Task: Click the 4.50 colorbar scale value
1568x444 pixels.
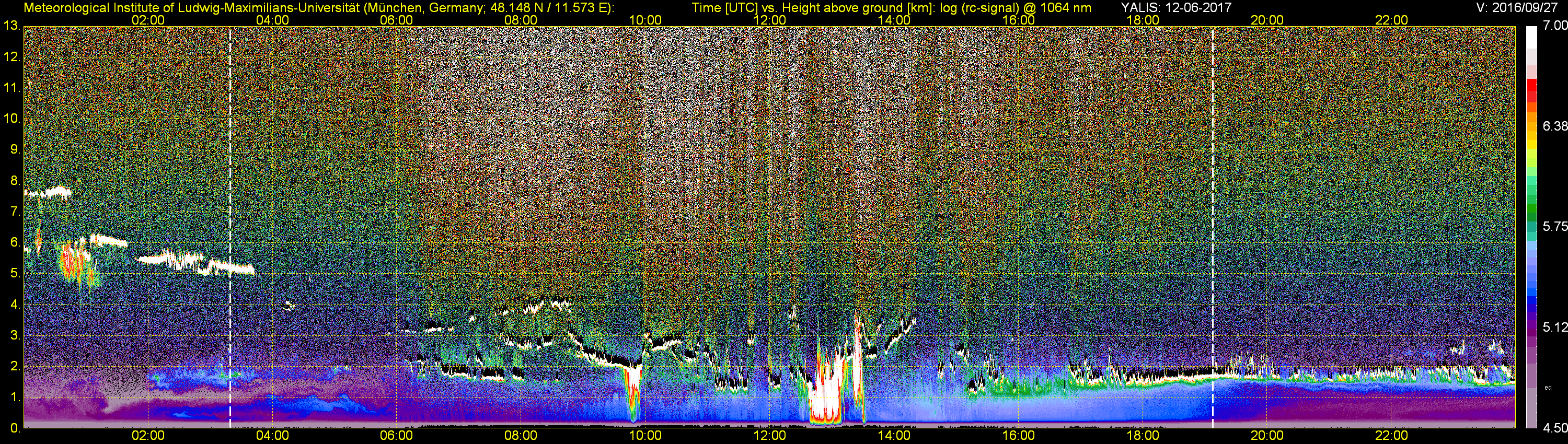Action: tap(1556, 429)
